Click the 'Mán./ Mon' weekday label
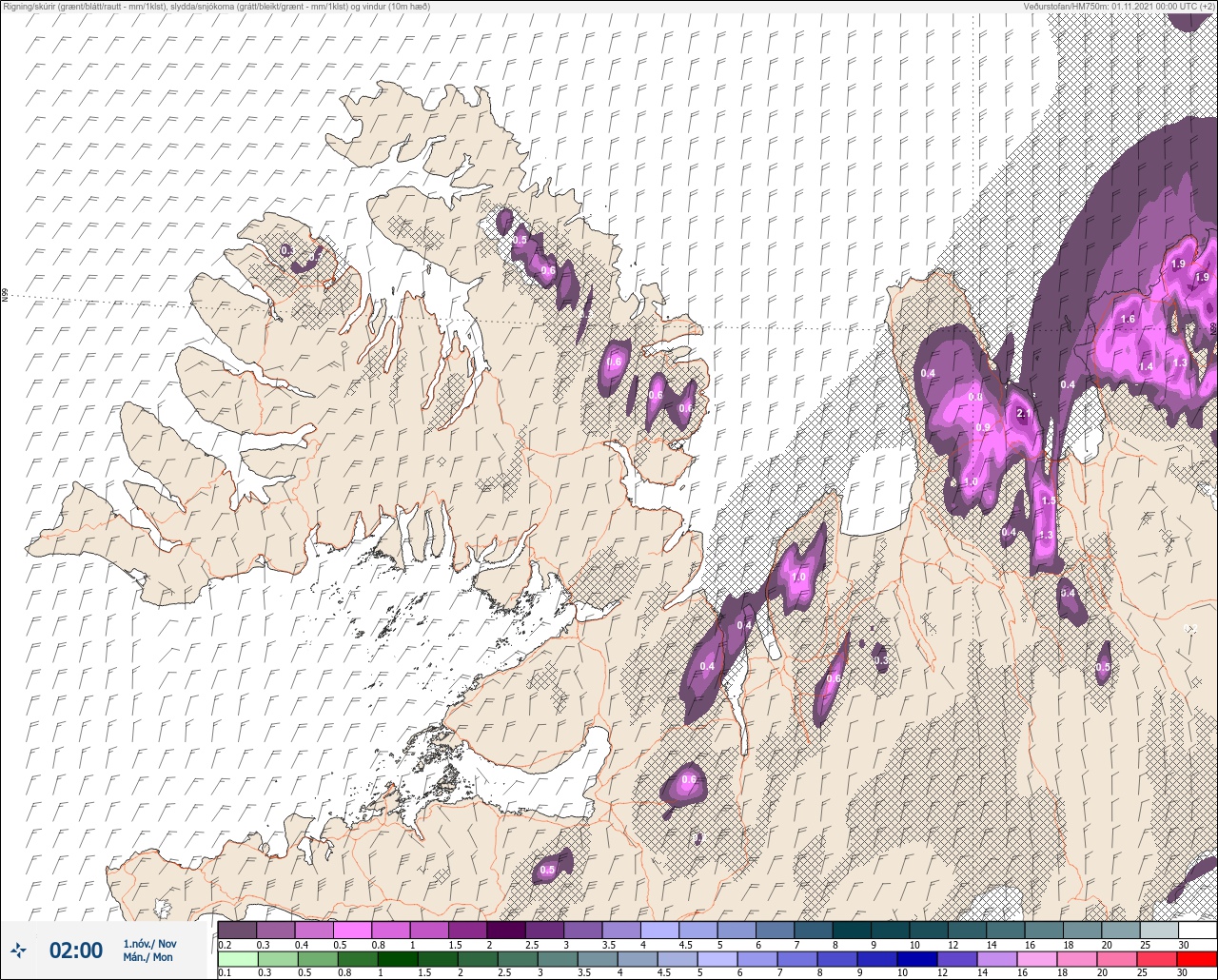This screenshot has width=1218, height=980. point(148,957)
